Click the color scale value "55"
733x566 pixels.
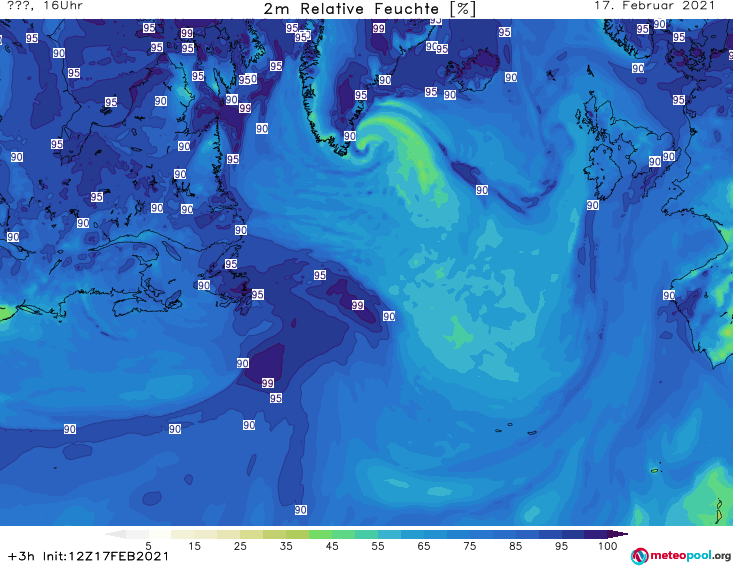378,546
